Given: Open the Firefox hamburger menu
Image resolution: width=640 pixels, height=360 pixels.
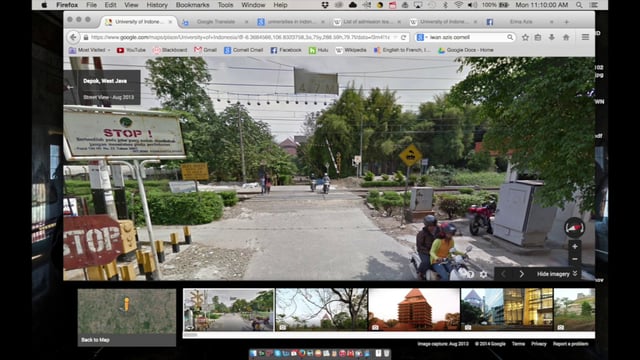Looking at the screenshot, I should pyautogui.click(x=585, y=37).
